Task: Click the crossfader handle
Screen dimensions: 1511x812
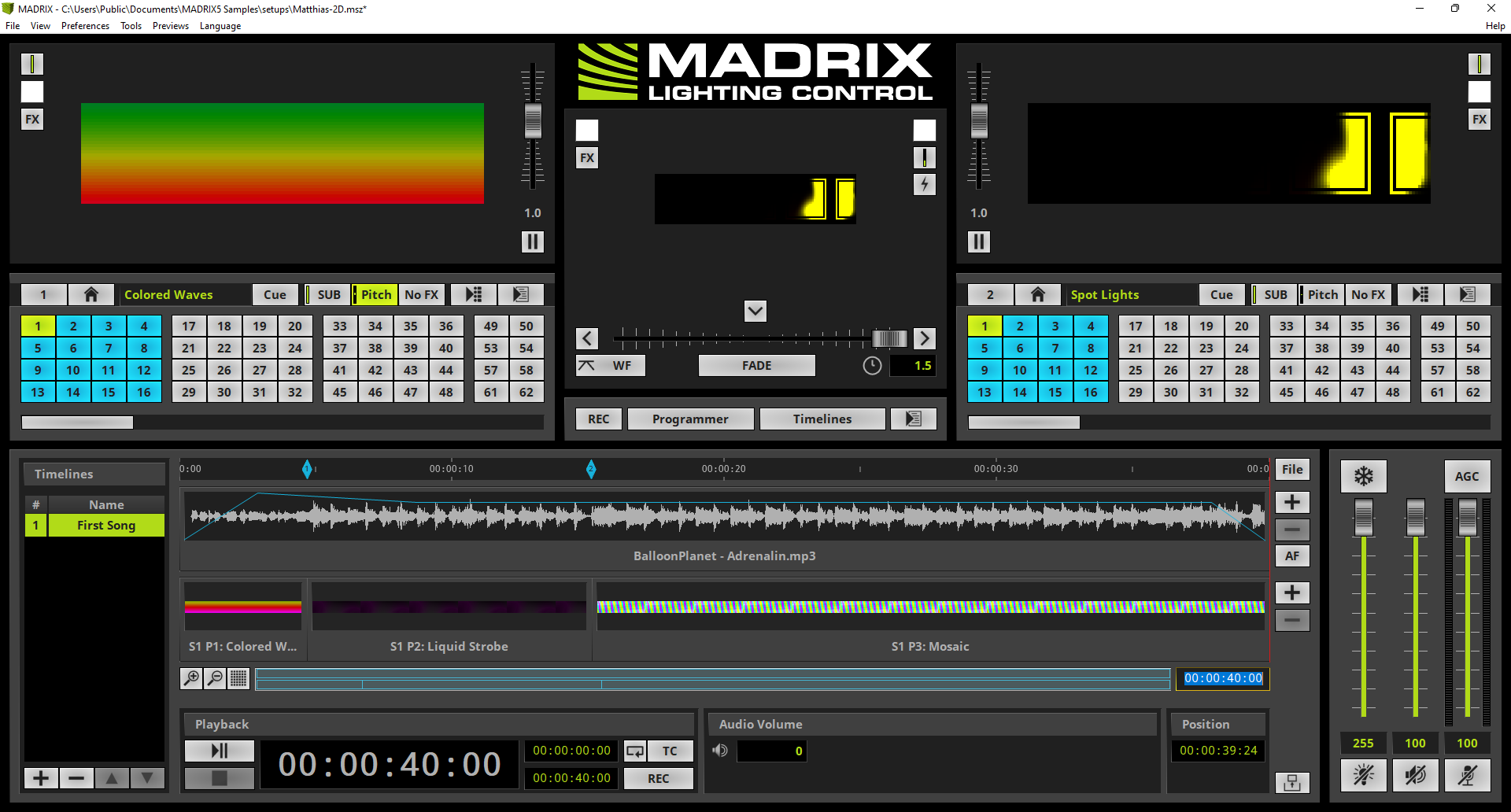Action: click(890, 338)
